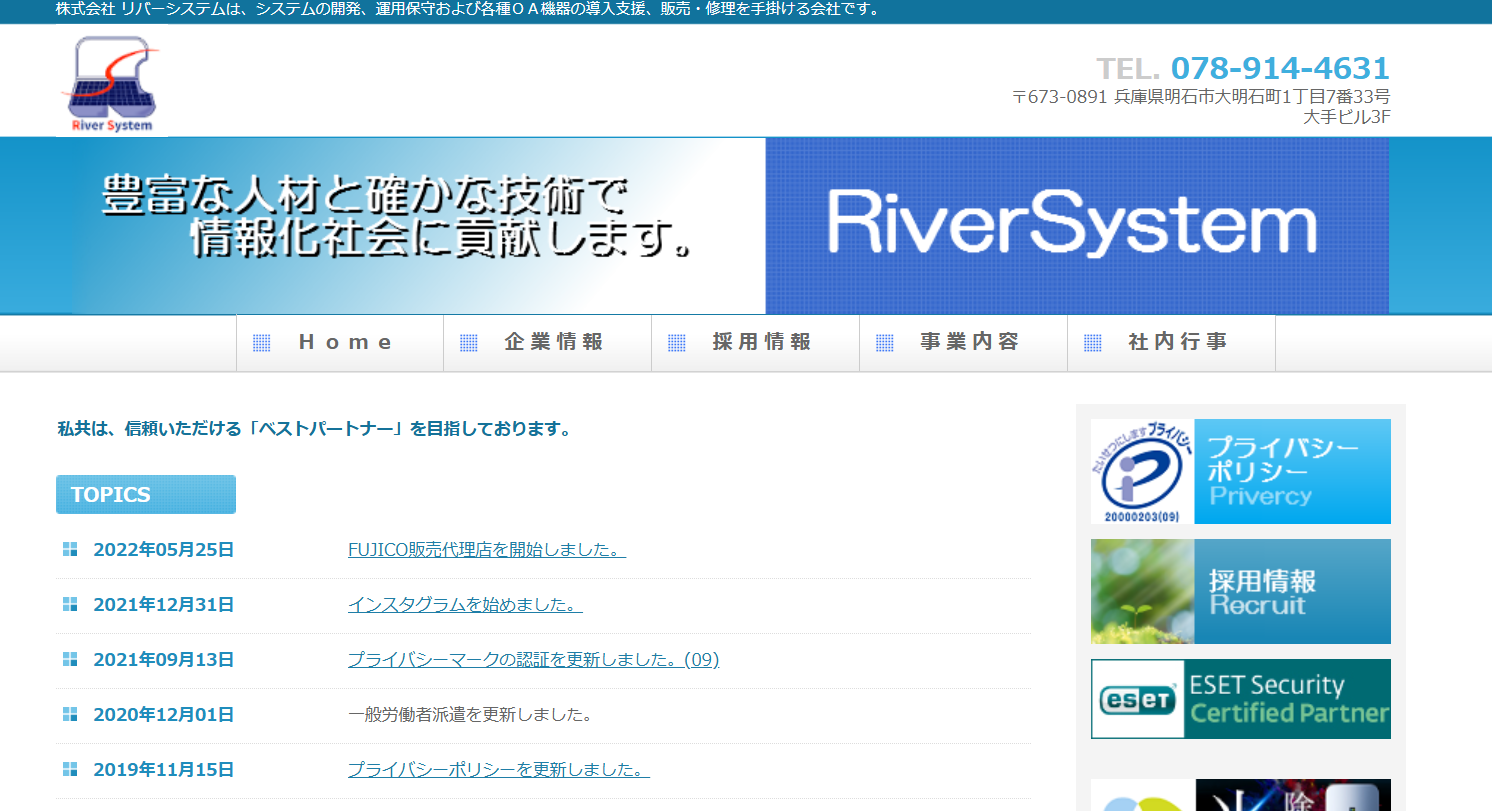Click the grid icon beside 事業内容
1492x811 pixels.
click(885, 343)
